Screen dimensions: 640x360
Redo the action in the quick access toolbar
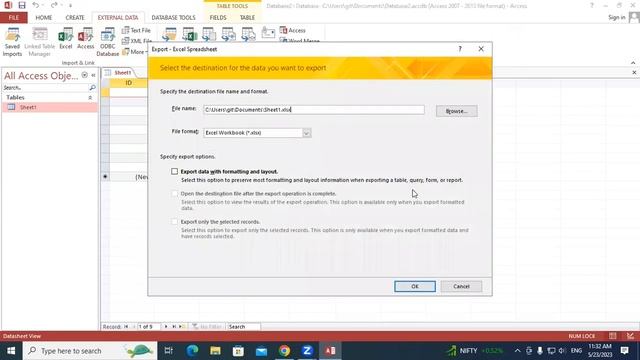(x=54, y=5)
